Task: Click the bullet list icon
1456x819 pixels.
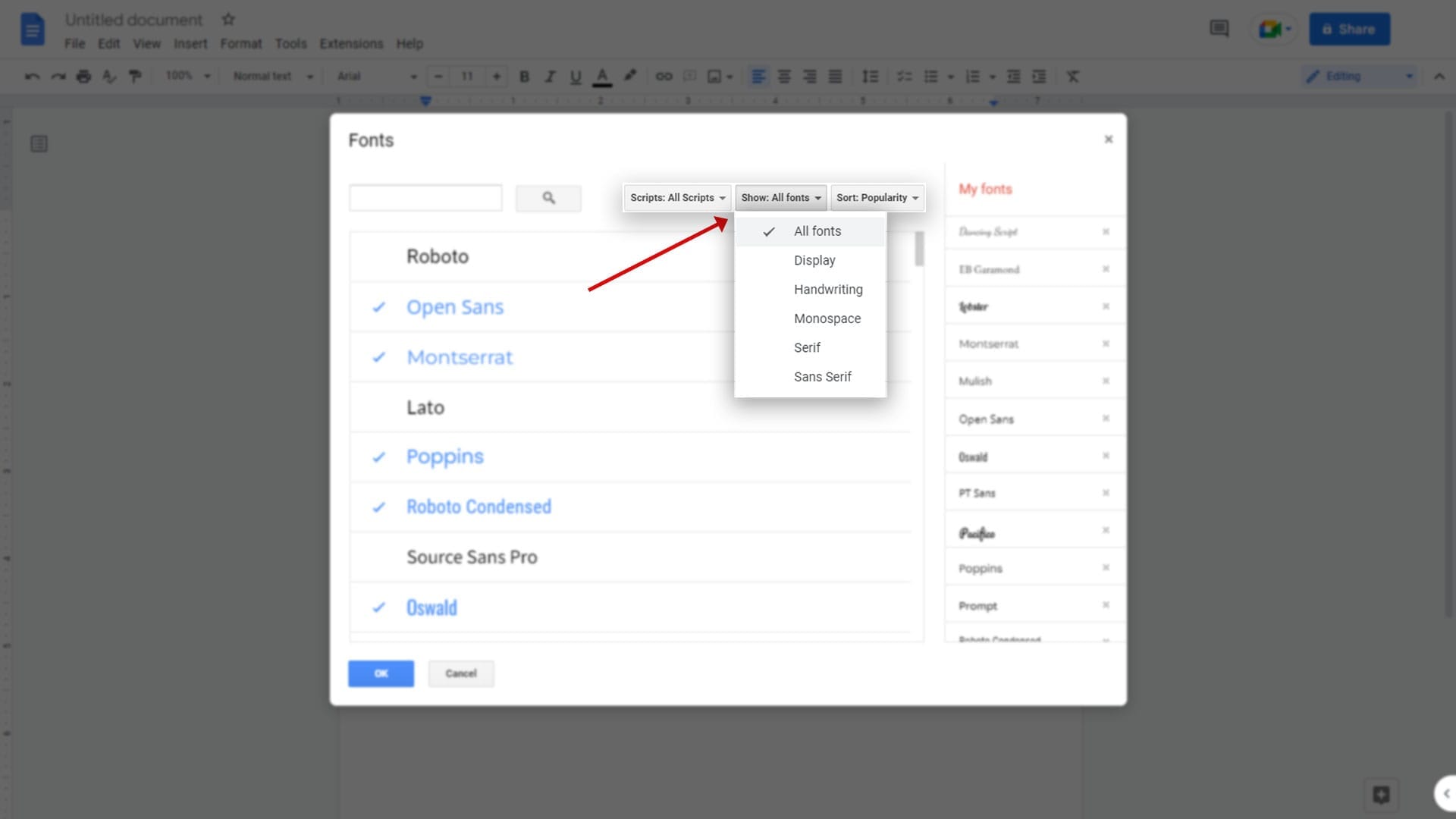Action: click(931, 76)
